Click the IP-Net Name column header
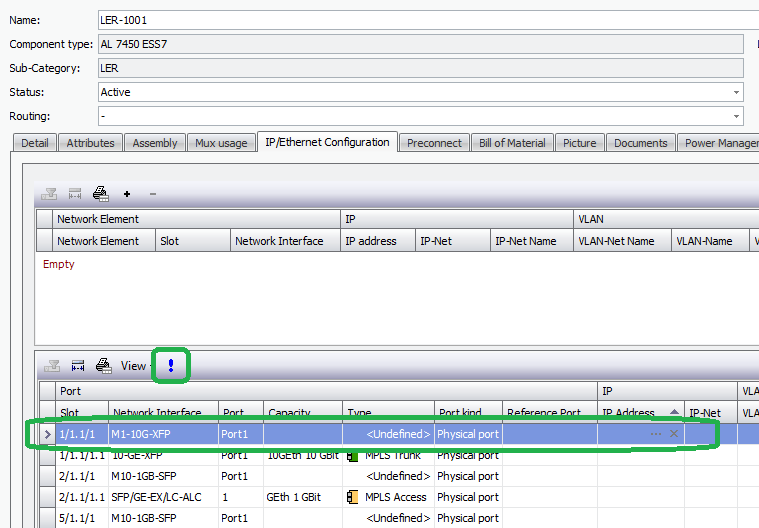The image size is (759, 528). 531,241
